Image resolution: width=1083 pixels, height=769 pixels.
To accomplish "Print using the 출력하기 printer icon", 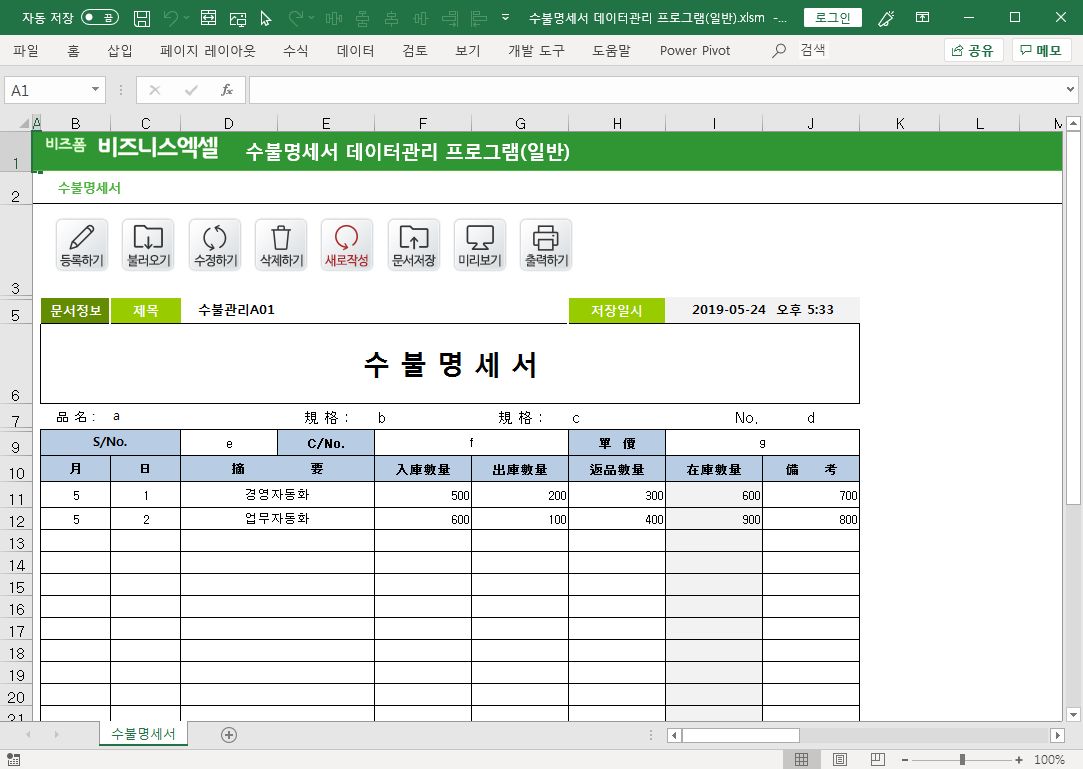I will pos(546,245).
